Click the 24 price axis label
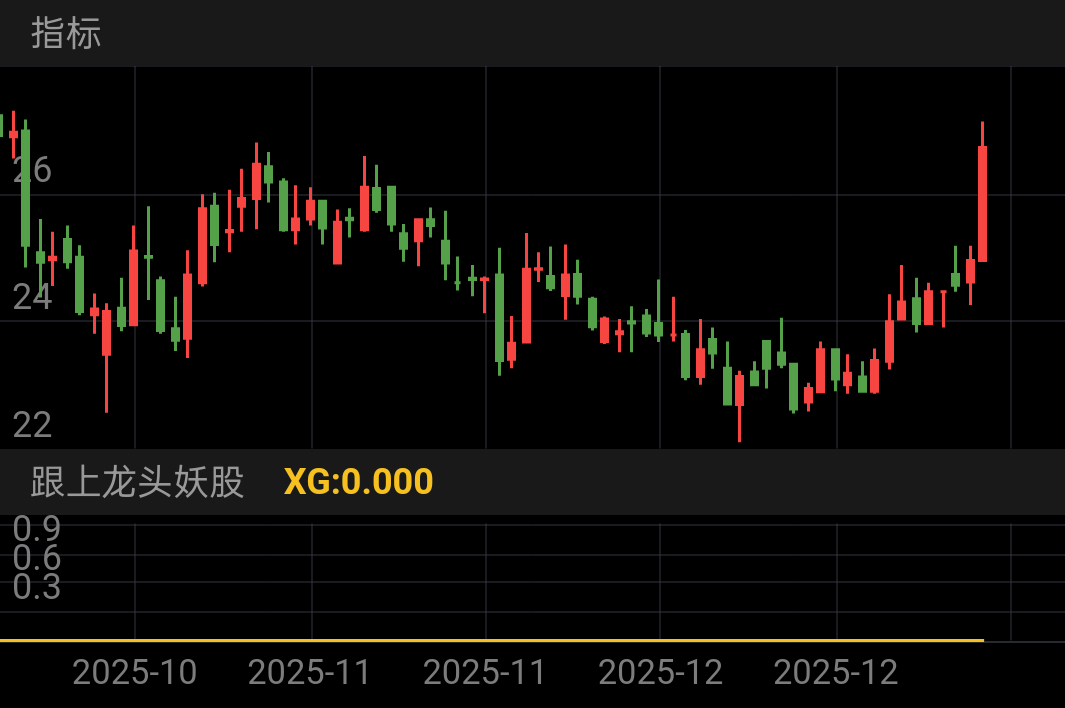The image size is (1065, 708). pyautogui.click(x=32, y=298)
